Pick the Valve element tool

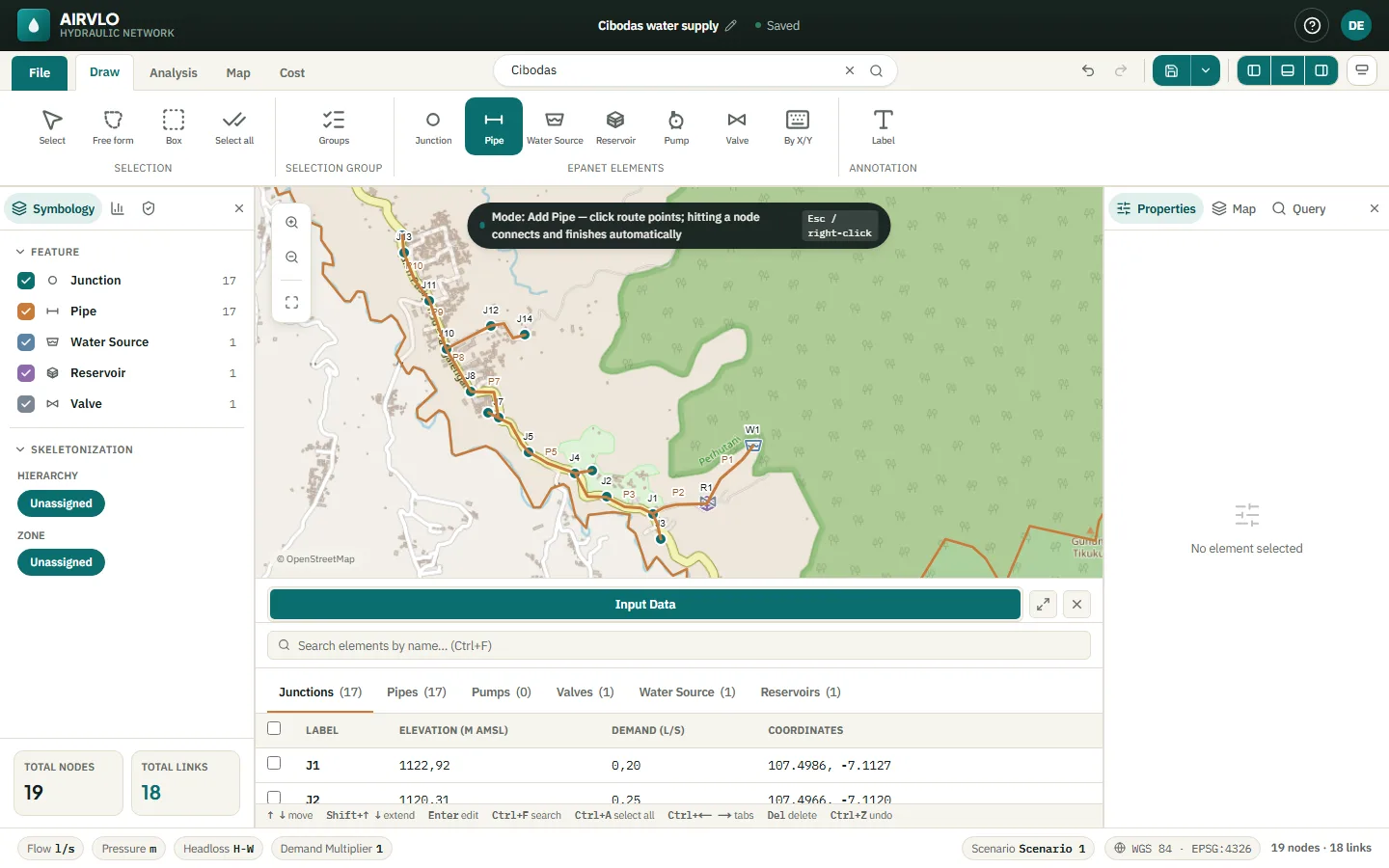(x=737, y=126)
